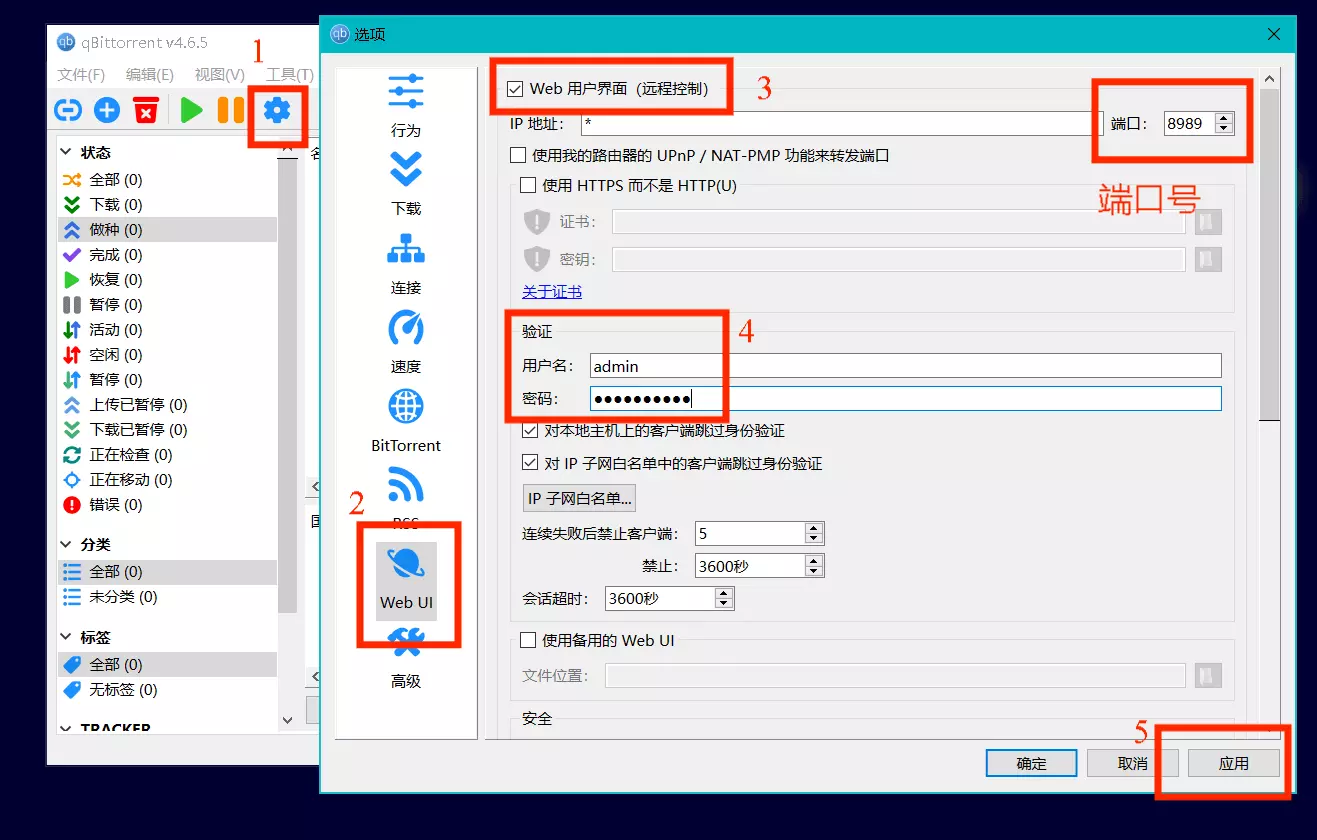Image resolution: width=1317 pixels, height=840 pixels.
Task: Toggle 对 IP 子网白名单中的客户端跳过身份验证 checkbox
Action: (x=530, y=464)
